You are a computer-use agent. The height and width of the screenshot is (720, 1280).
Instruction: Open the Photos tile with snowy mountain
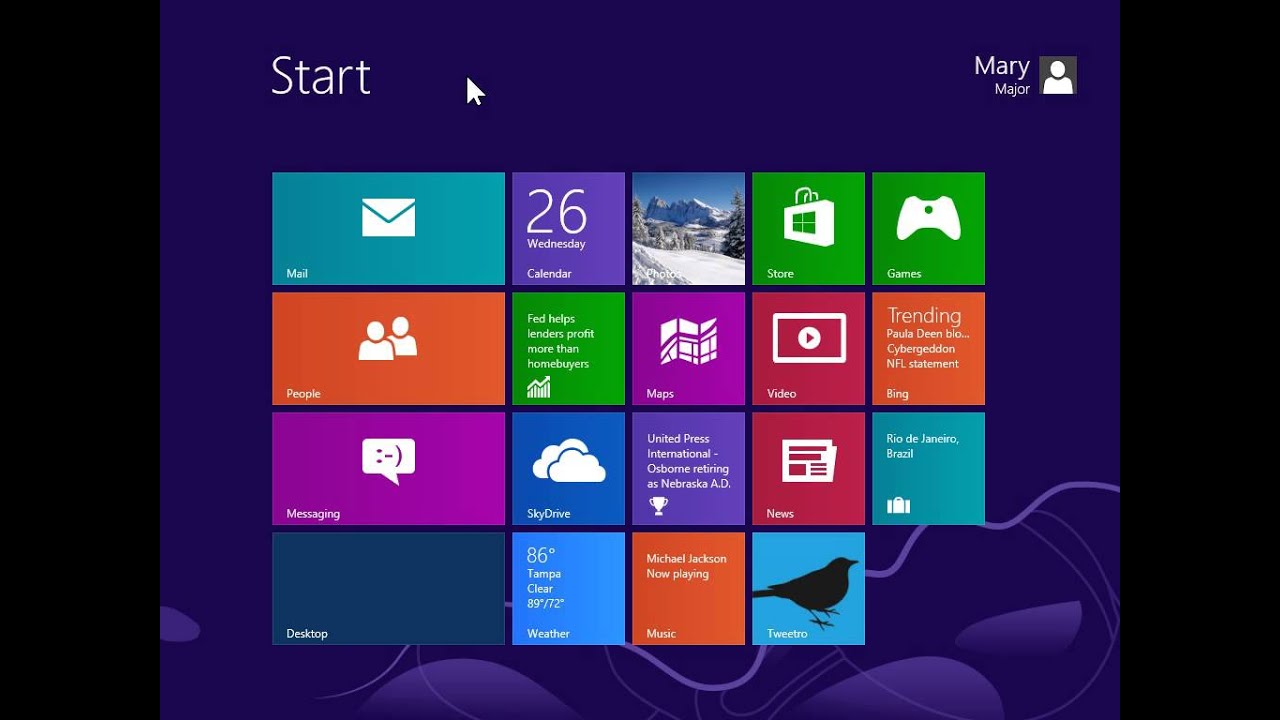[x=688, y=228]
